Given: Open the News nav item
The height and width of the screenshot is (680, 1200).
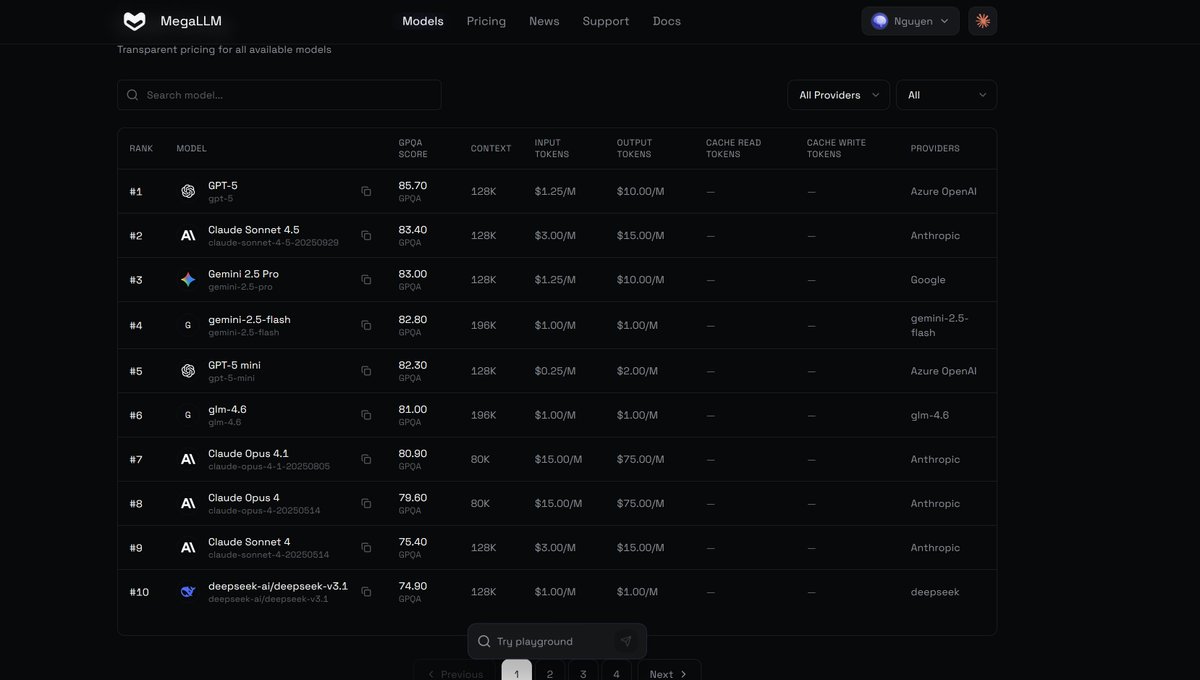Looking at the screenshot, I should click(x=544, y=21).
